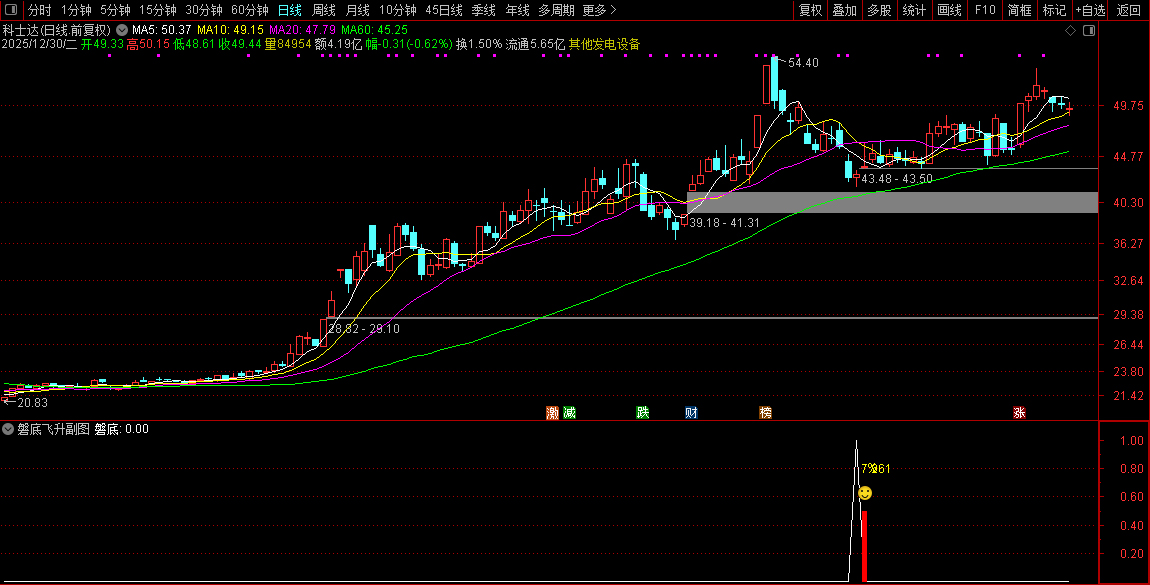This screenshot has width=1150, height=585.
Task: Click the 28.82 - 29.10 gap label
Action: [x=364, y=329]
